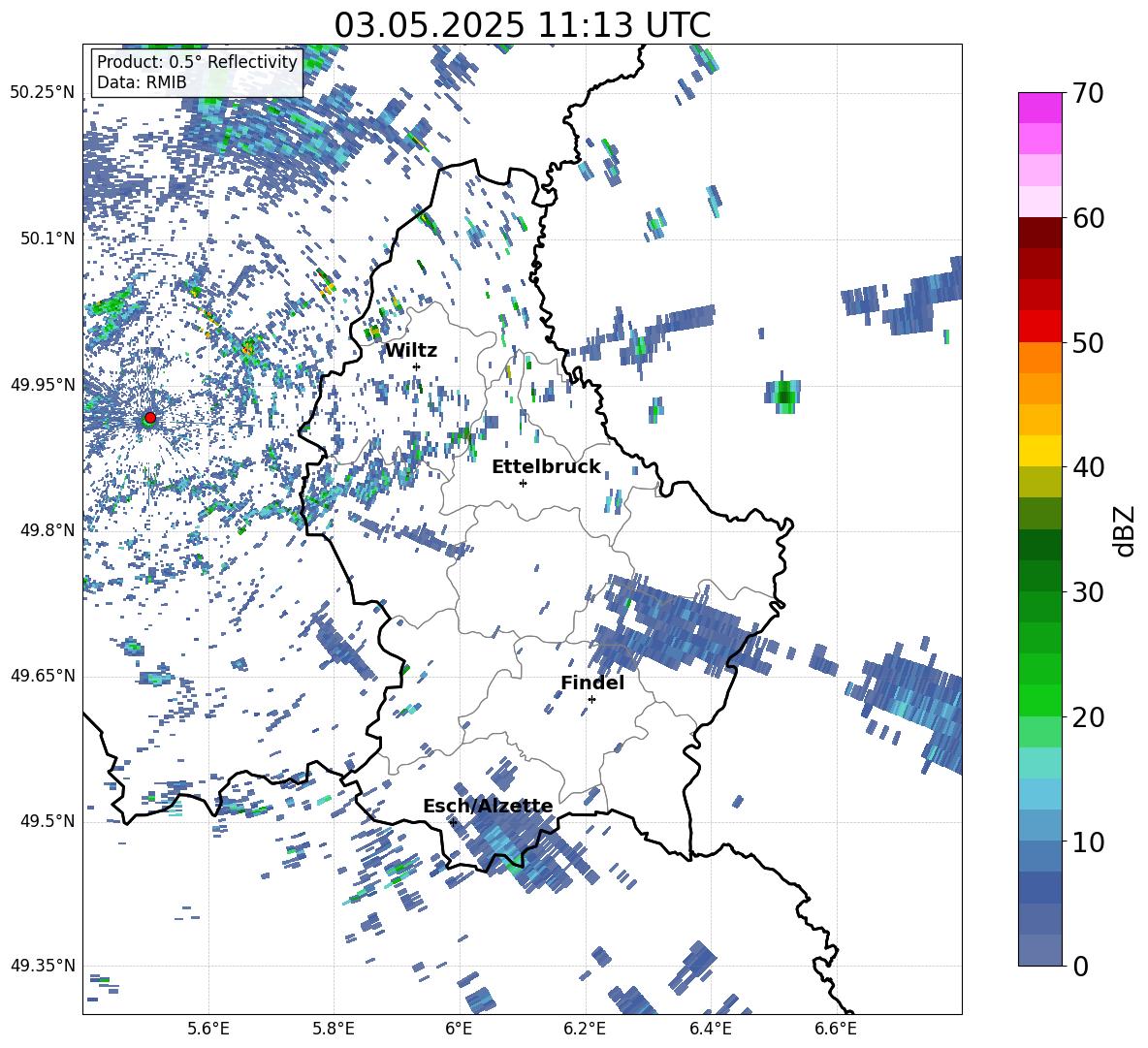Click the Wiltz station cross marker
Screen dimensions: 1148x1048
pos(417,366)
